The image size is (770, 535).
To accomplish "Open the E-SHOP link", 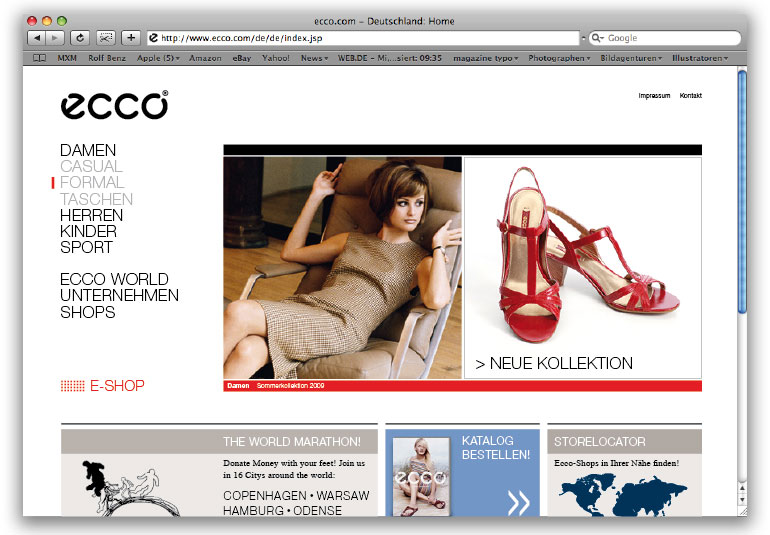I will tap(116, 386).
